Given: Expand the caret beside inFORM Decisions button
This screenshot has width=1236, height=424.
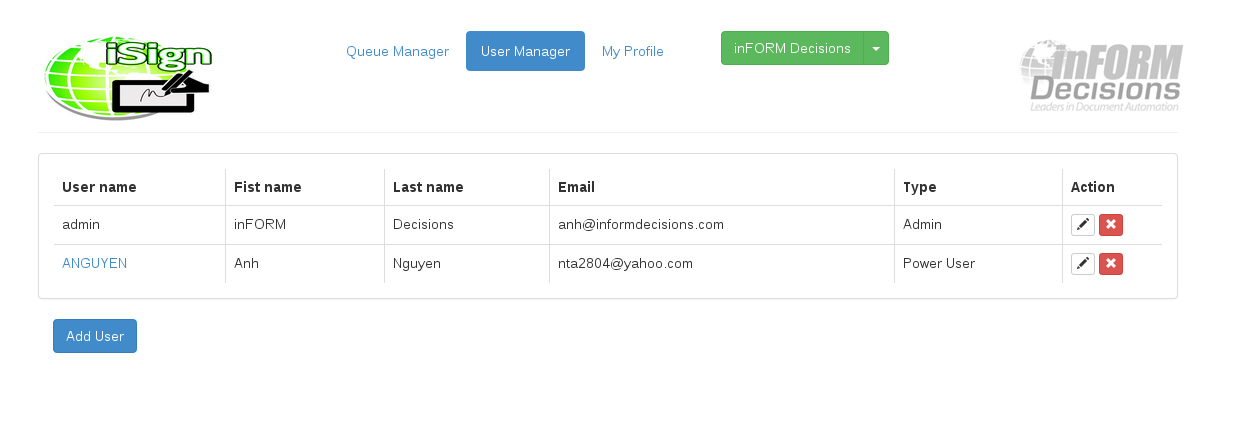Looking at the screenshot, I should (876, 48).
